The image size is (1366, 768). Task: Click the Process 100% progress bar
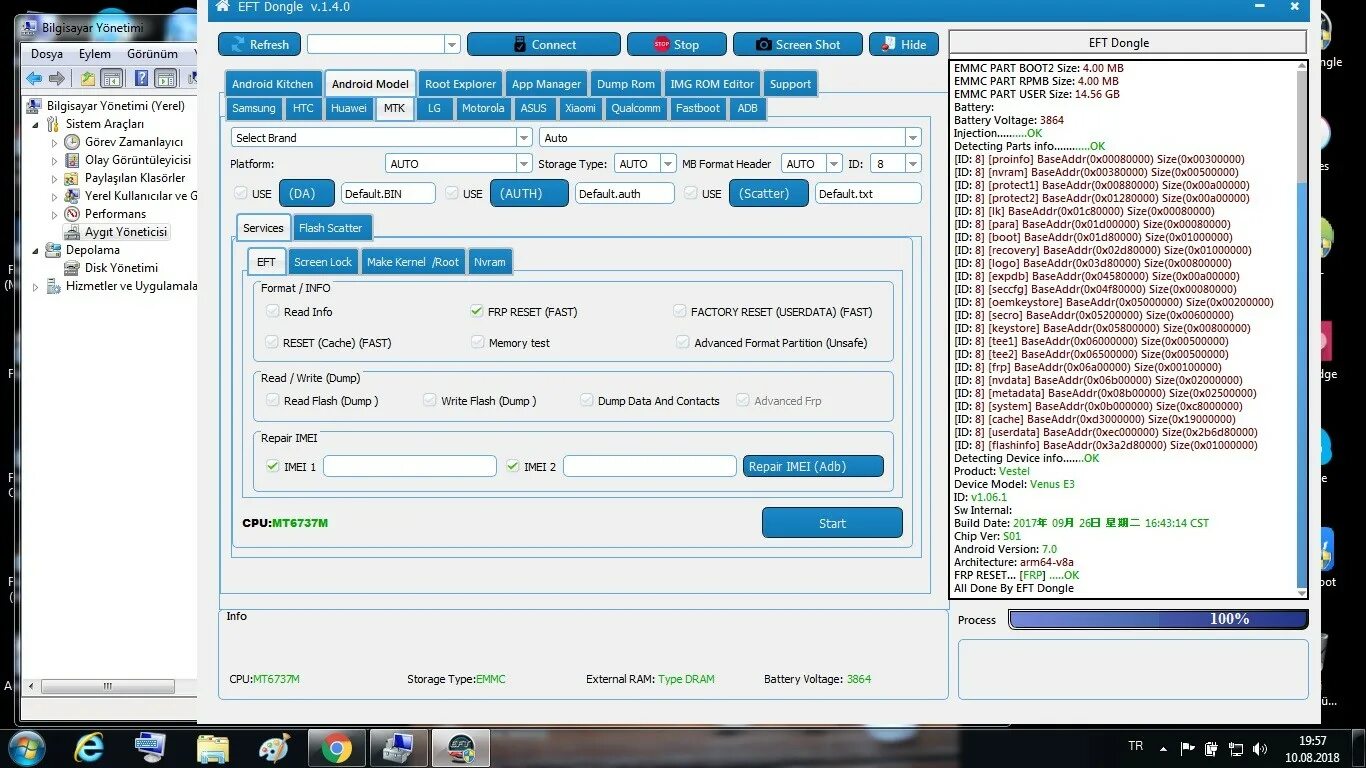click(1158, 619)
